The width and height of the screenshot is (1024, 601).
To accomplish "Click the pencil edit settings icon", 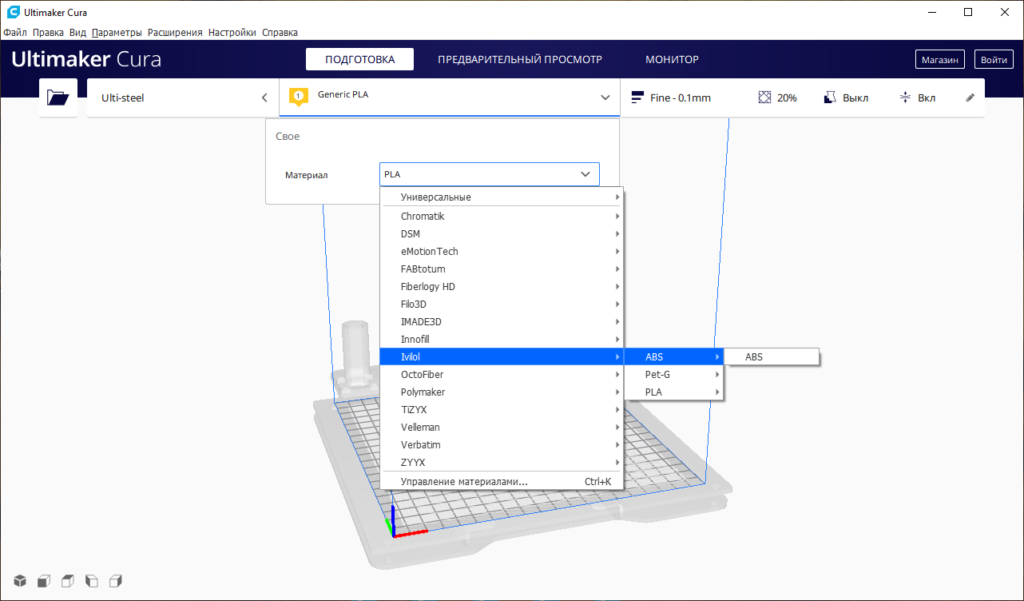I will point(969,98).
